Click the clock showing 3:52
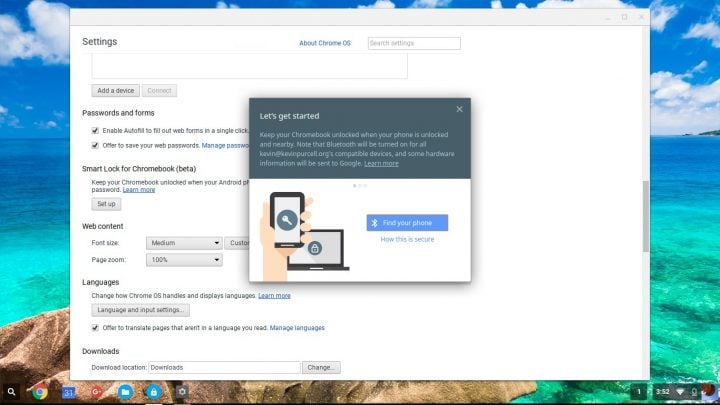Viewport: 720px width, 405px height. click(x=663, y=392)
